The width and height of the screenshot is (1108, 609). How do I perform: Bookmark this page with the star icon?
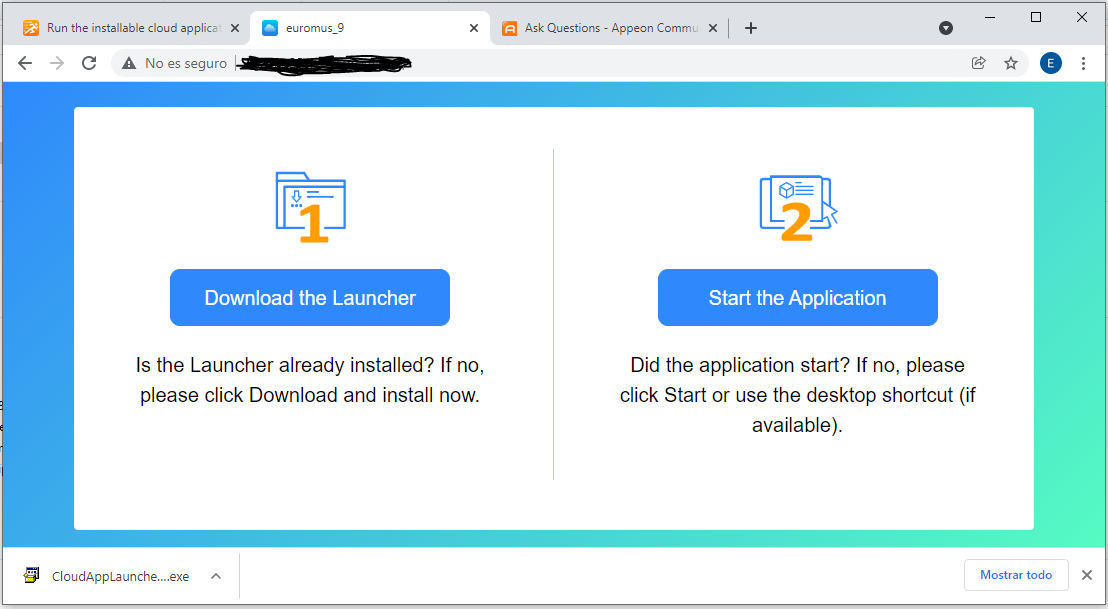[x=1011, y=63]
